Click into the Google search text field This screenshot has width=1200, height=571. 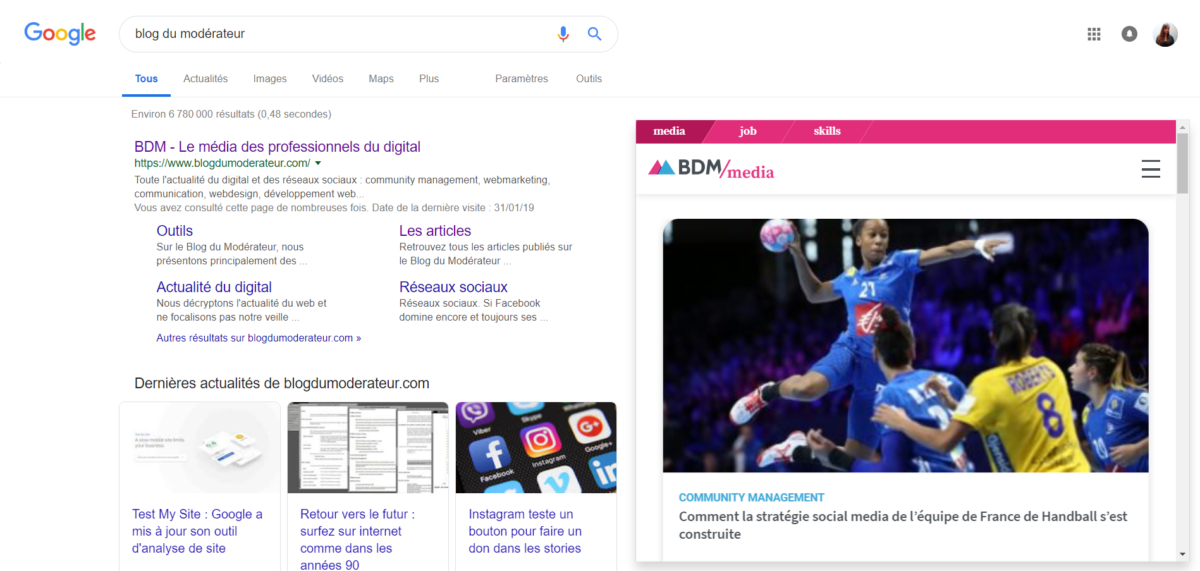(x=330, y=34)
